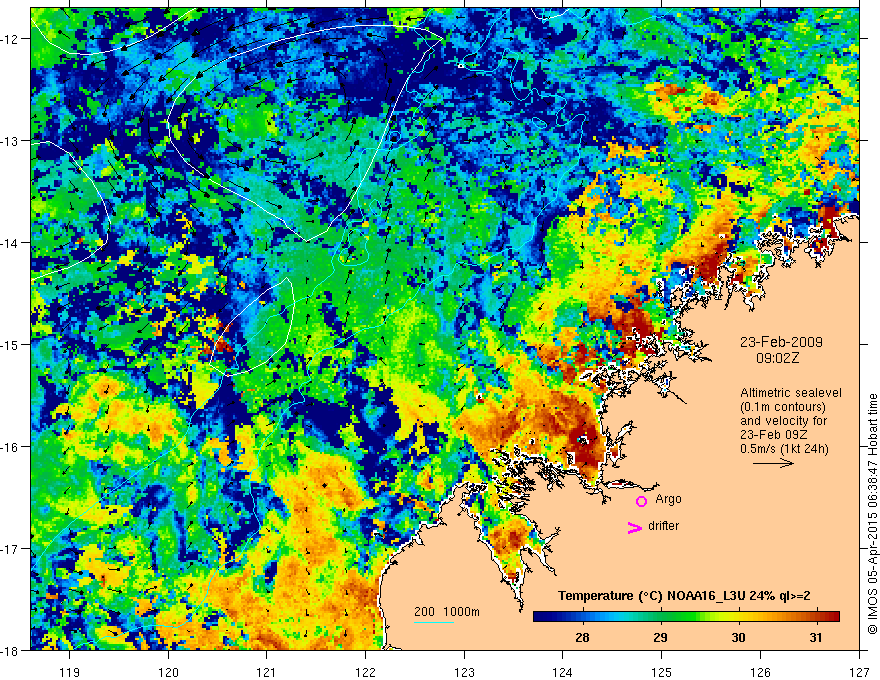This screenshot has height=680, width=880.
Task: Click the color bar value 28
Action: pos(583,637)
